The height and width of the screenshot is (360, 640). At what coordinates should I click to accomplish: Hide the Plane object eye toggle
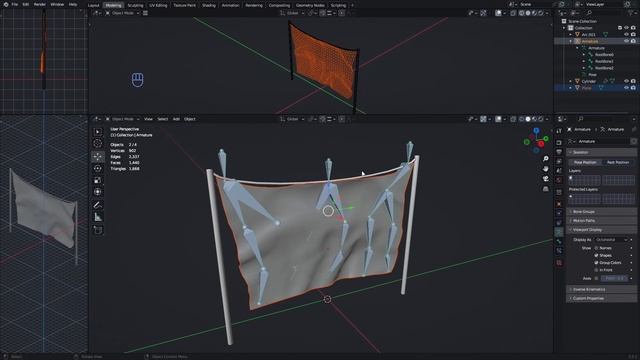626,88
